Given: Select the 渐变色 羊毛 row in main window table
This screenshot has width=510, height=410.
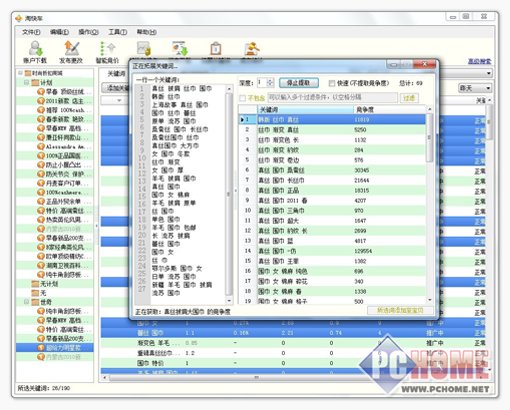Looking at the screenshot, I should coord(293,343).
